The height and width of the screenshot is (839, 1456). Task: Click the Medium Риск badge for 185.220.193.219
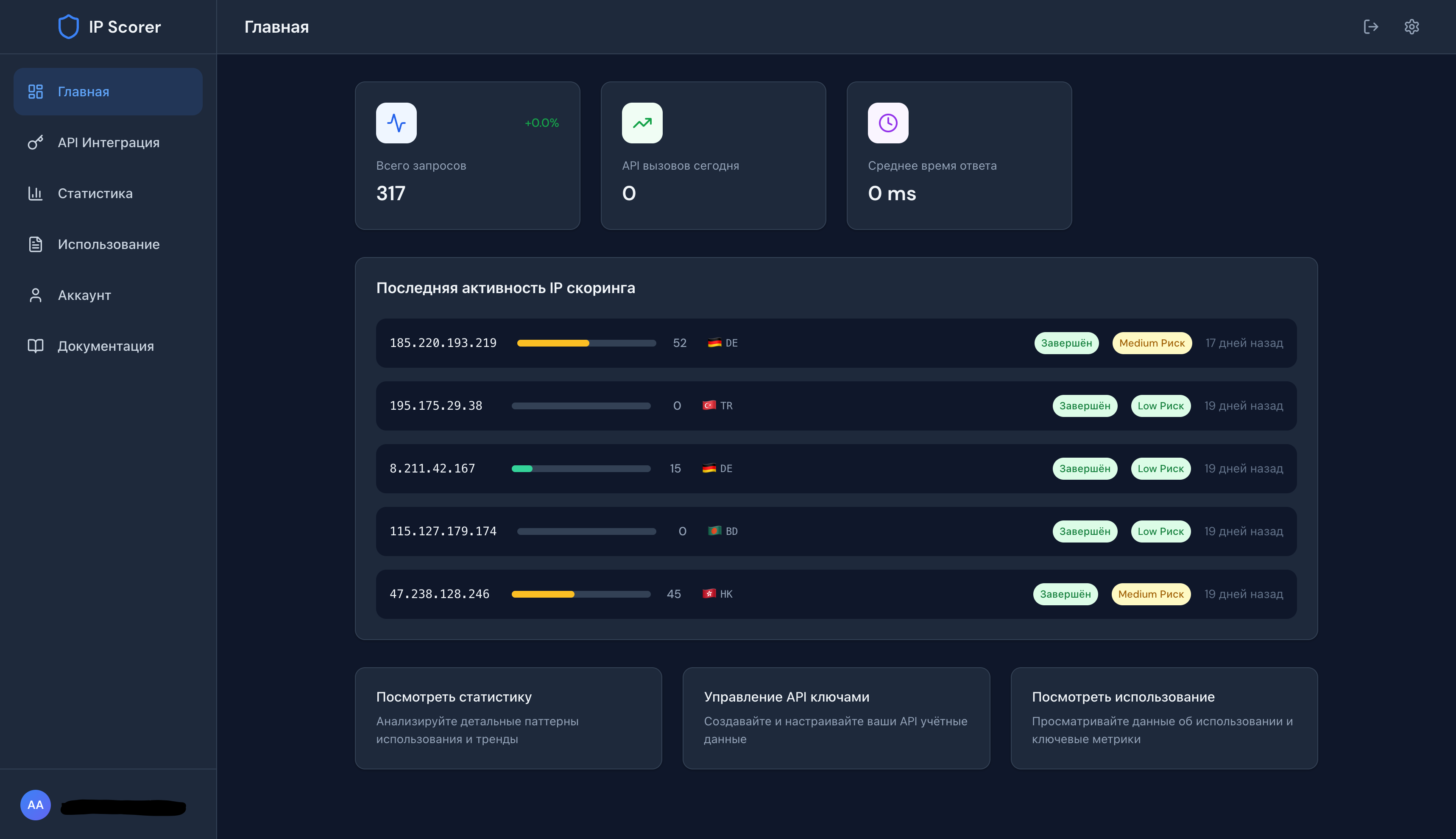1152,343
